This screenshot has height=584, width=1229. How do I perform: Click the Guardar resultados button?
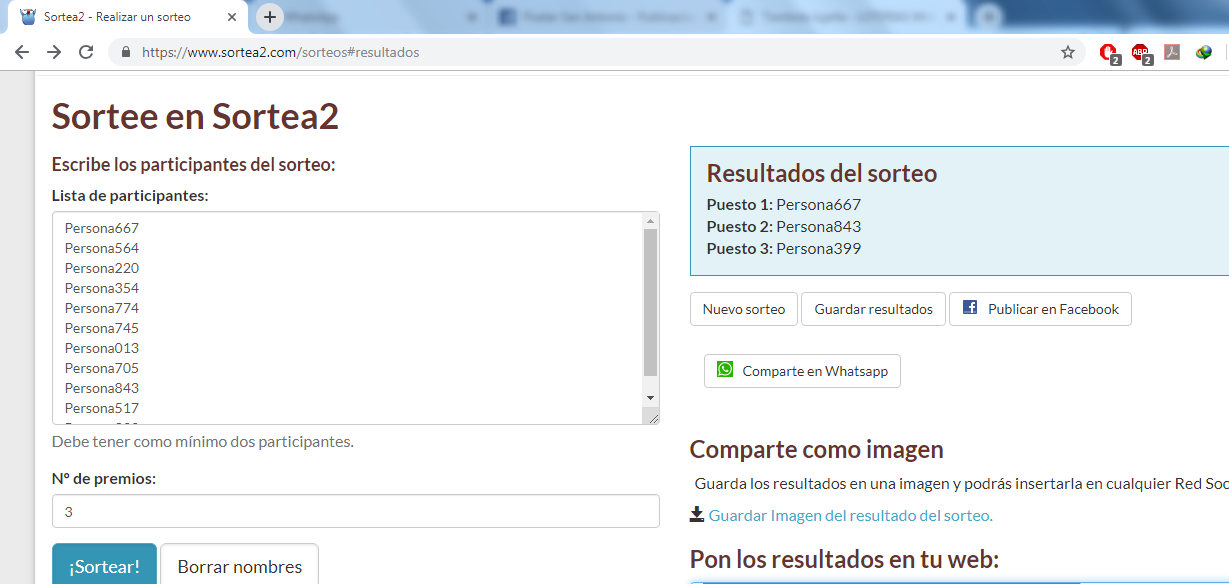873,309
